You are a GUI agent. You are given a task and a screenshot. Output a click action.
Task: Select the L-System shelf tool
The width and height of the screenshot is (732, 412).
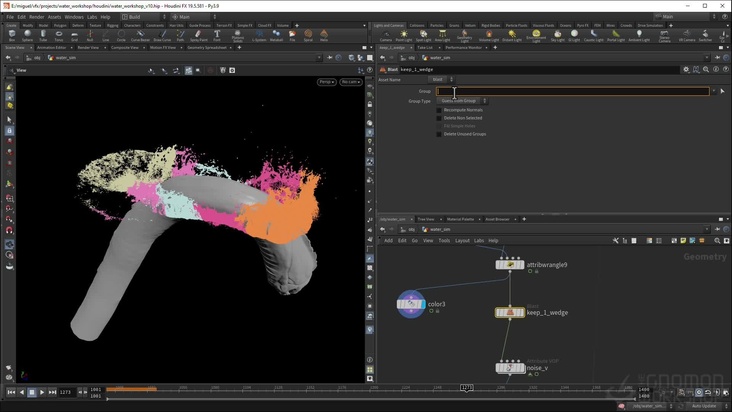[261, 35]
